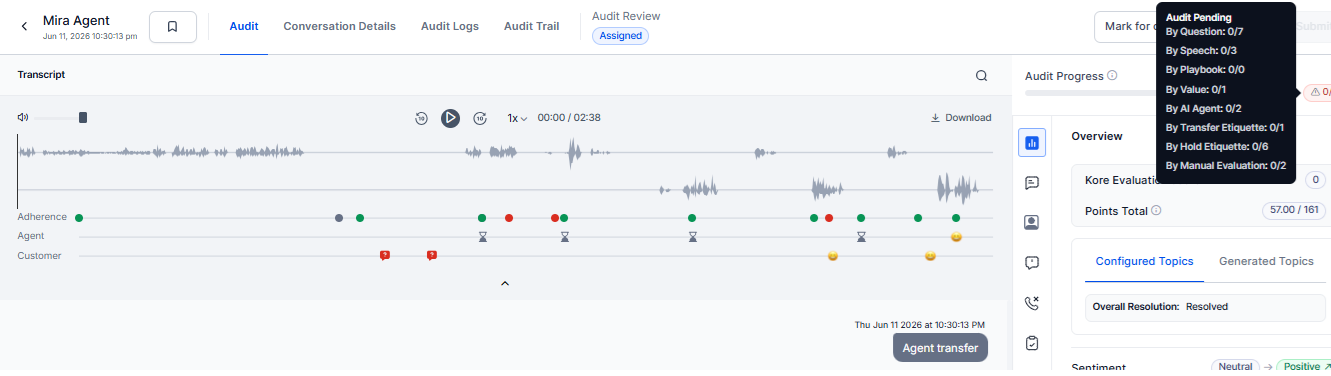This screenshot has width=1331, height=376.
Task: Open the Audit Trail tab
Action: pyautogui.click(x=531, y=27)
